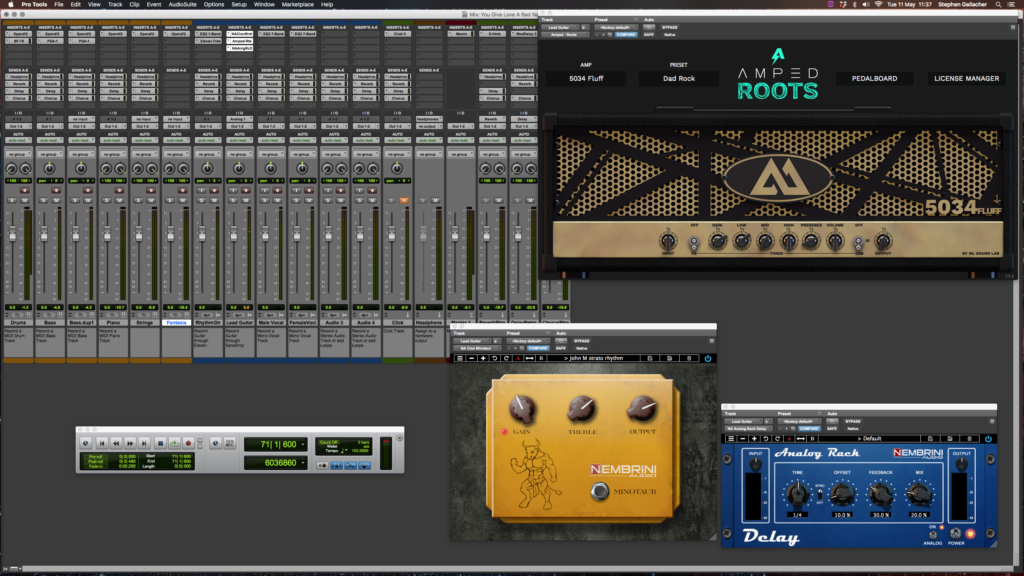Select the Headphones track name
The image size is (1024, 576).
(428, 323)
